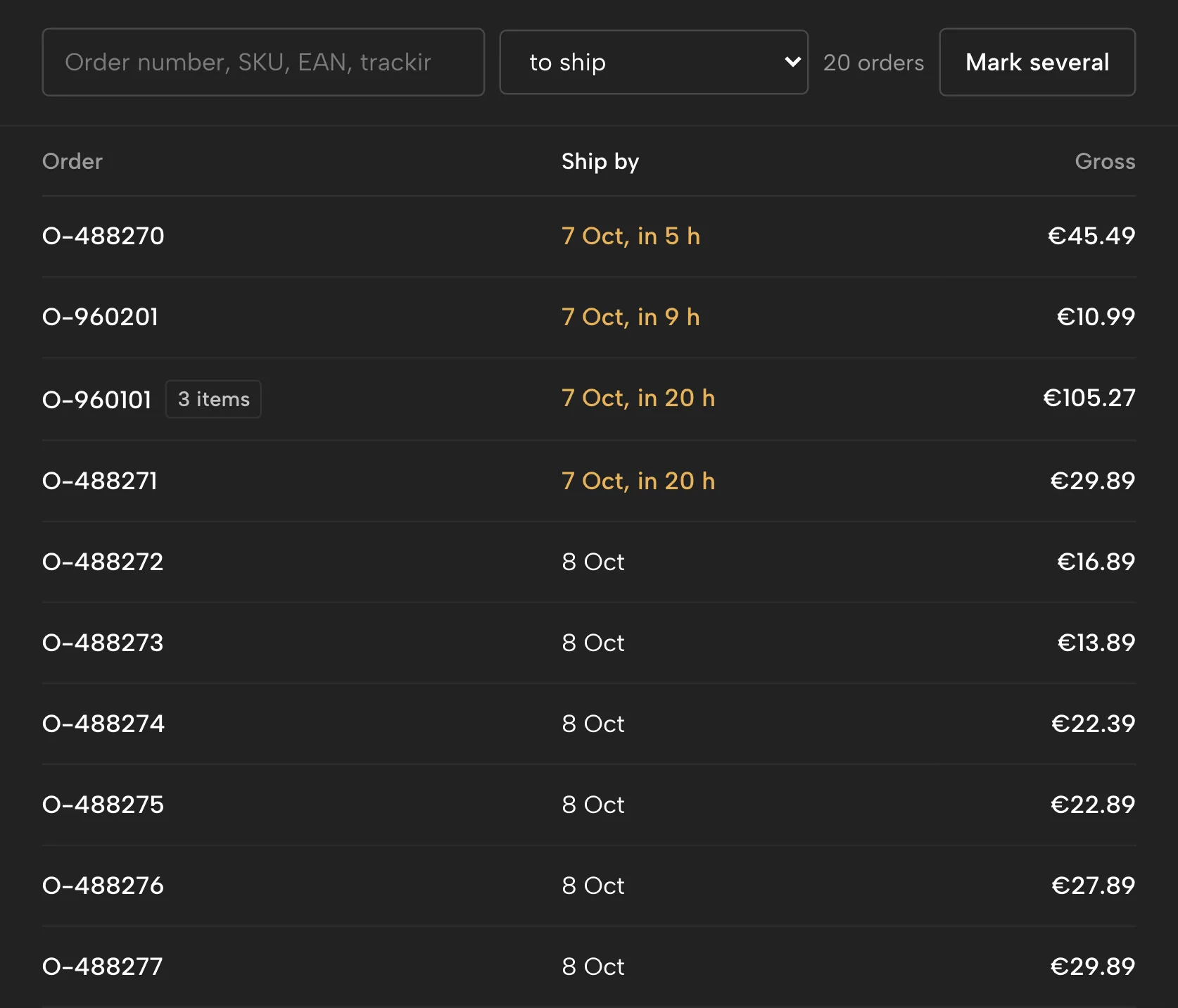
Task: Click the '3 items' badge
Action: [213, 399]
